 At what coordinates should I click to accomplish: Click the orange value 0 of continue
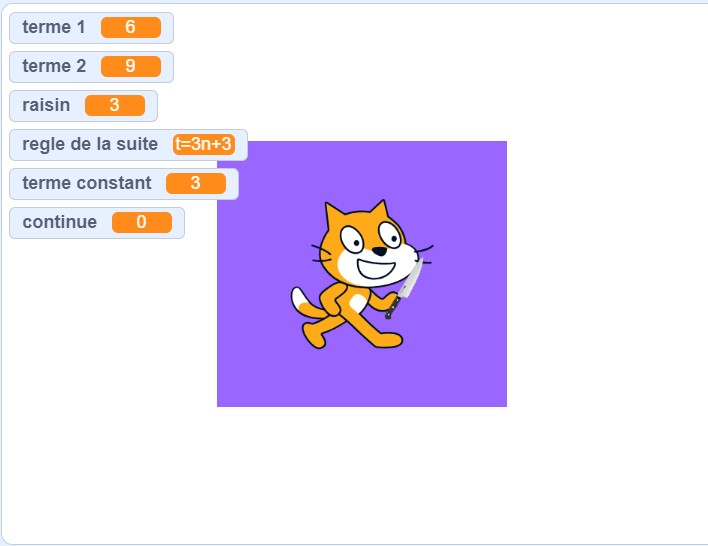point(142,222)
